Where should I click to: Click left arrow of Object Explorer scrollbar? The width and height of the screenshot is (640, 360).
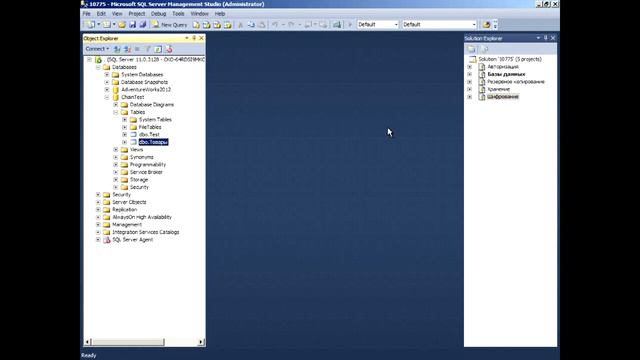tap(87, 342)
